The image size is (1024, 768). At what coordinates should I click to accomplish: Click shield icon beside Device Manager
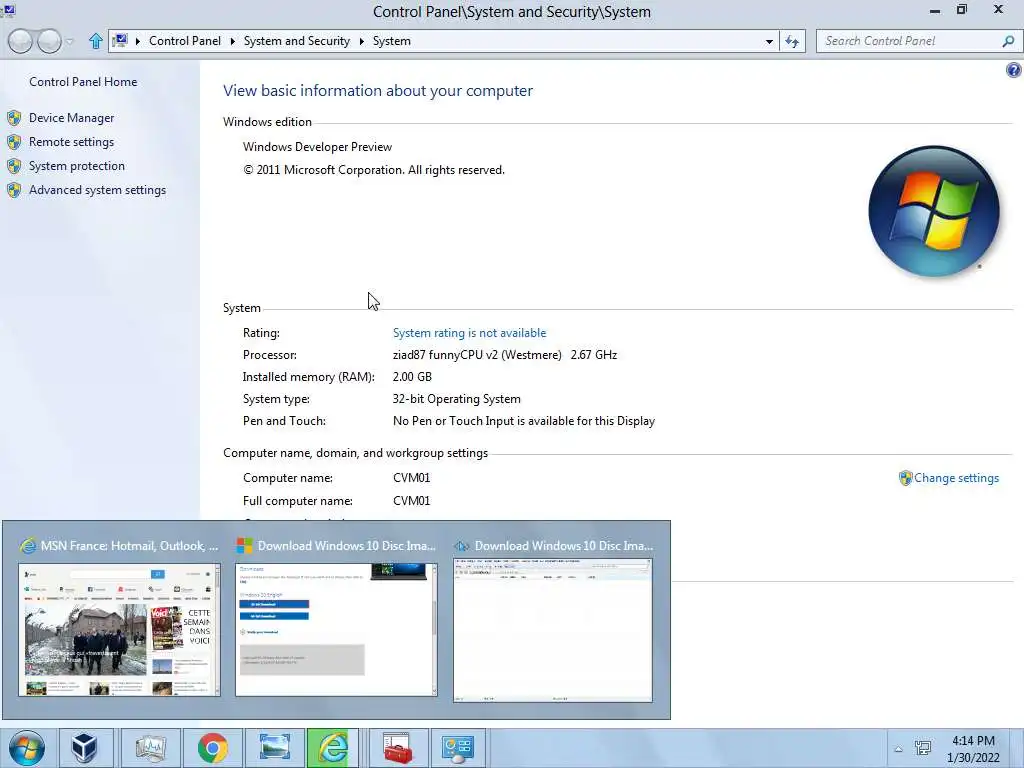(14, 118)
